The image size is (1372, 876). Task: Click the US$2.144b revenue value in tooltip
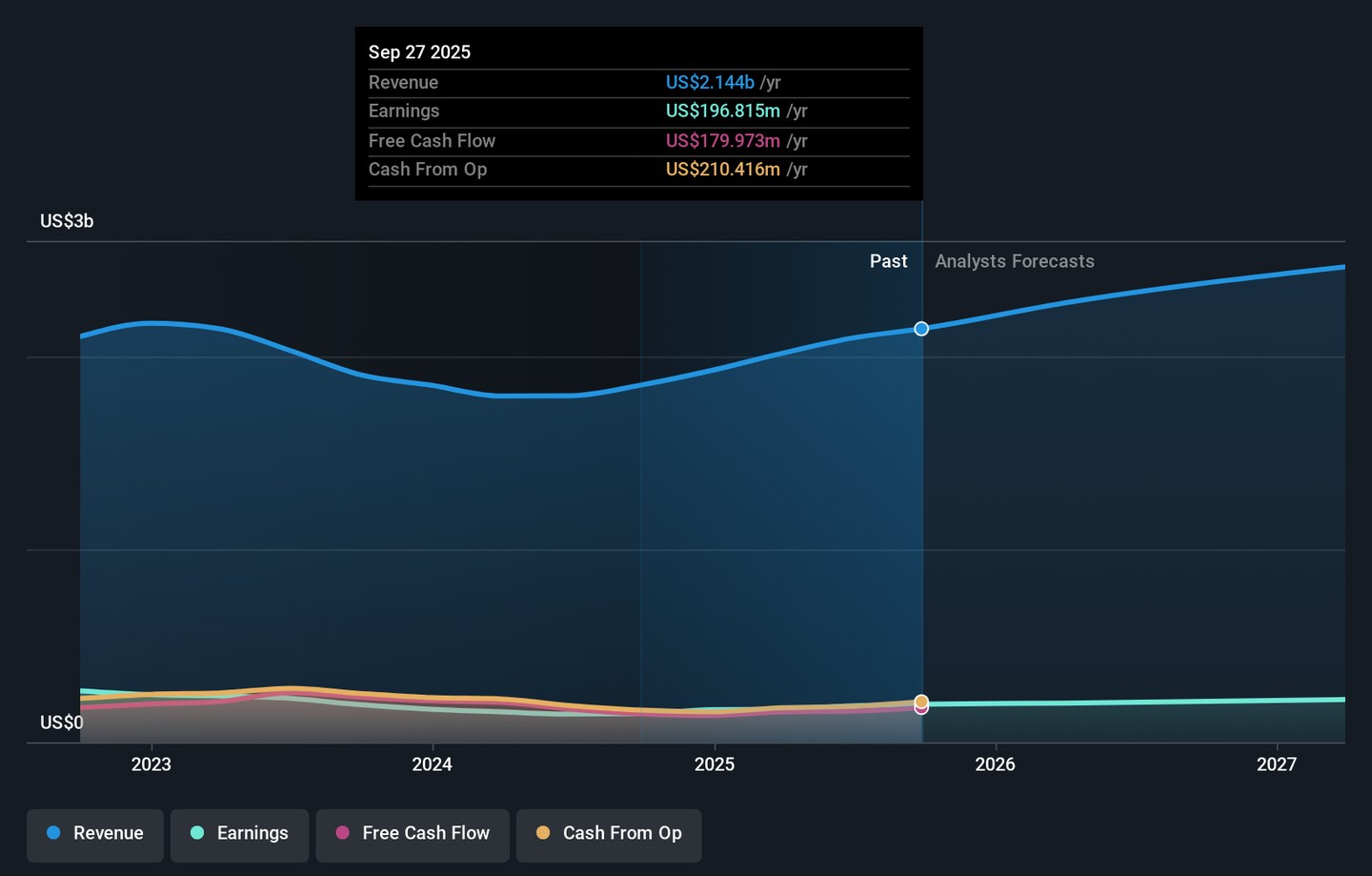point(710,83)
